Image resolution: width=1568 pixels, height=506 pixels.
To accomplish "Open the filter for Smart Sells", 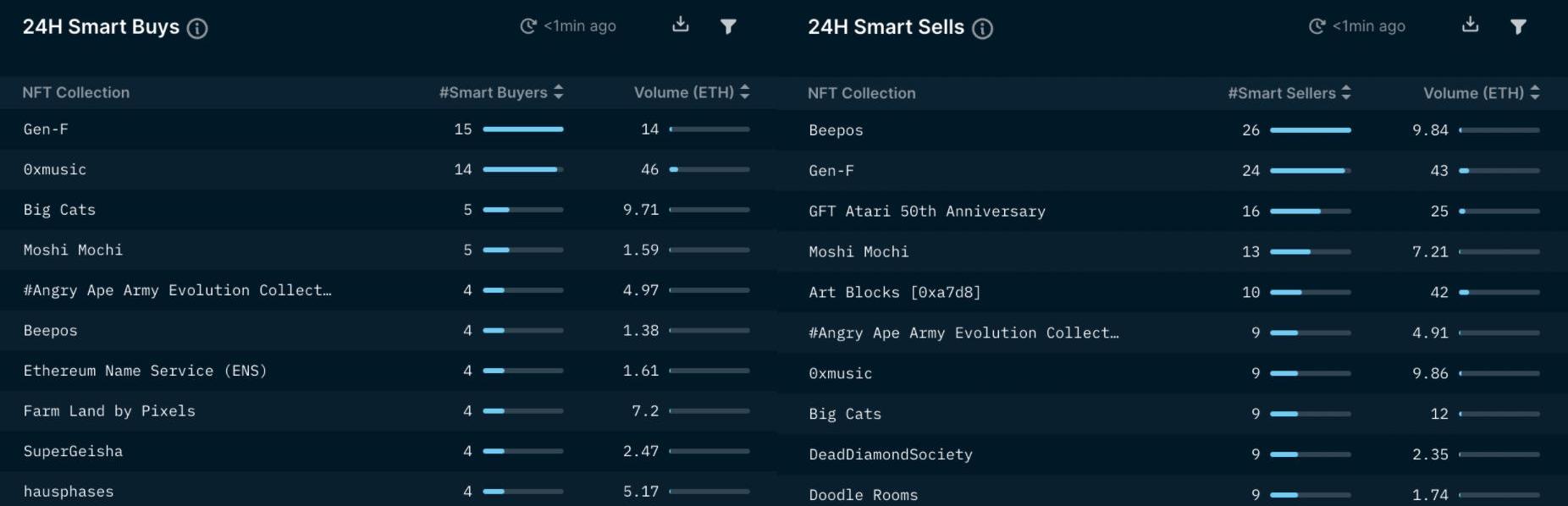I will point(1518,26).
